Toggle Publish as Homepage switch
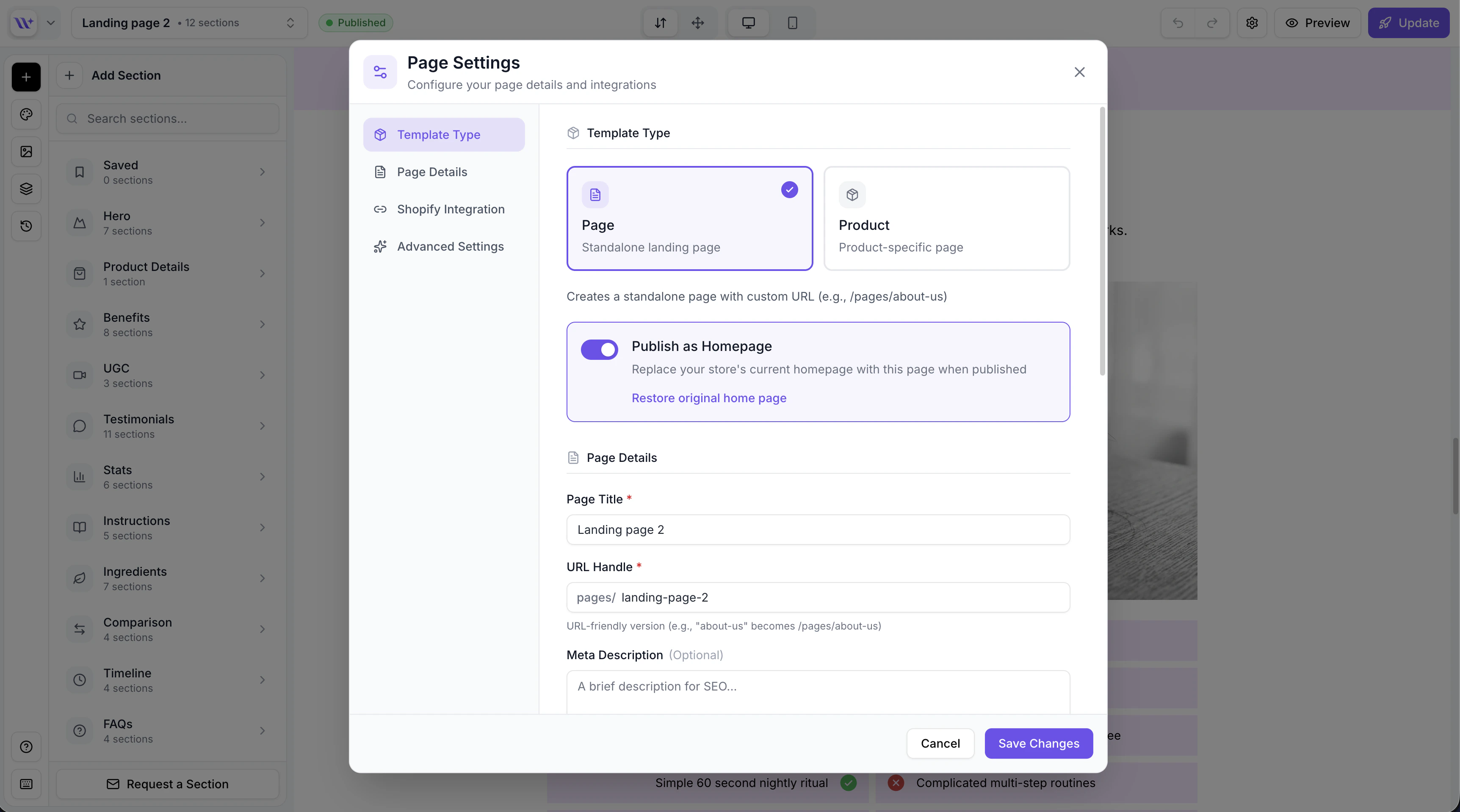 (x=599, y=350)
